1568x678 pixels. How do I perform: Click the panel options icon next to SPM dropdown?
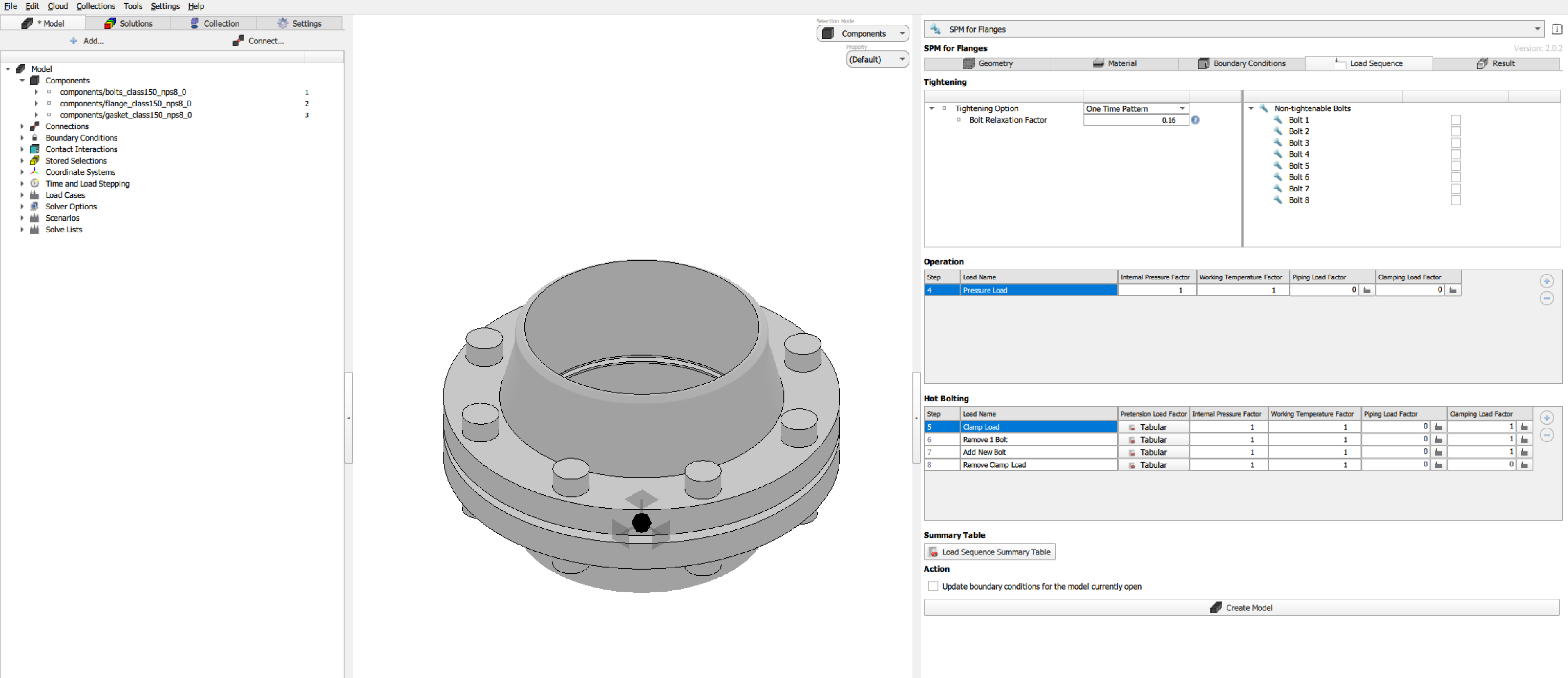[1557, 29]
